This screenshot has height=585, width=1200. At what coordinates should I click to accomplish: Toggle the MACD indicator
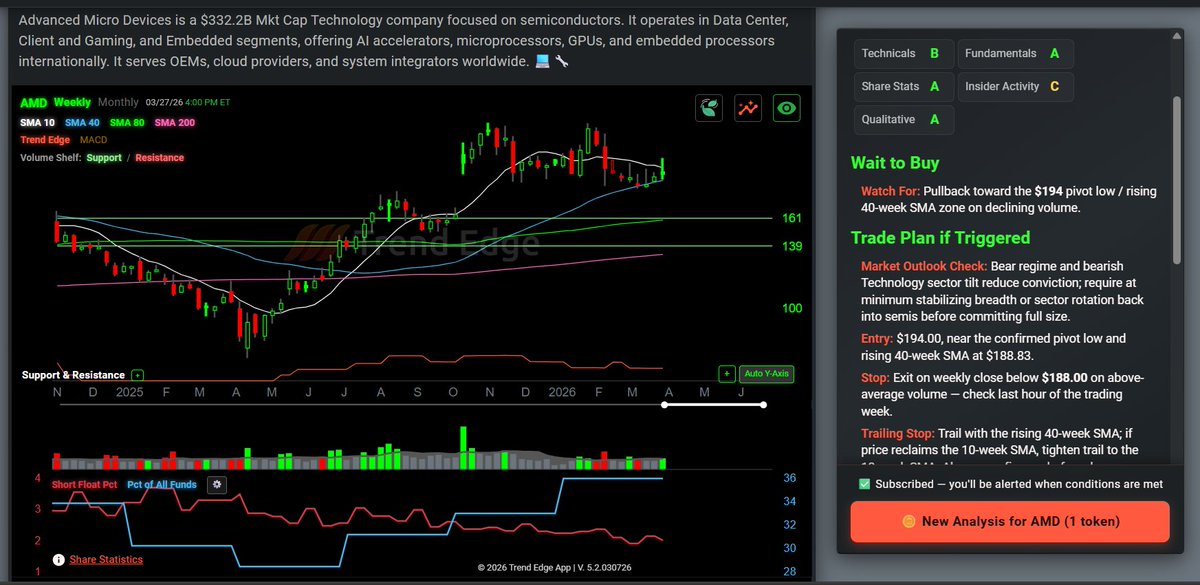[x=93, y=140]
